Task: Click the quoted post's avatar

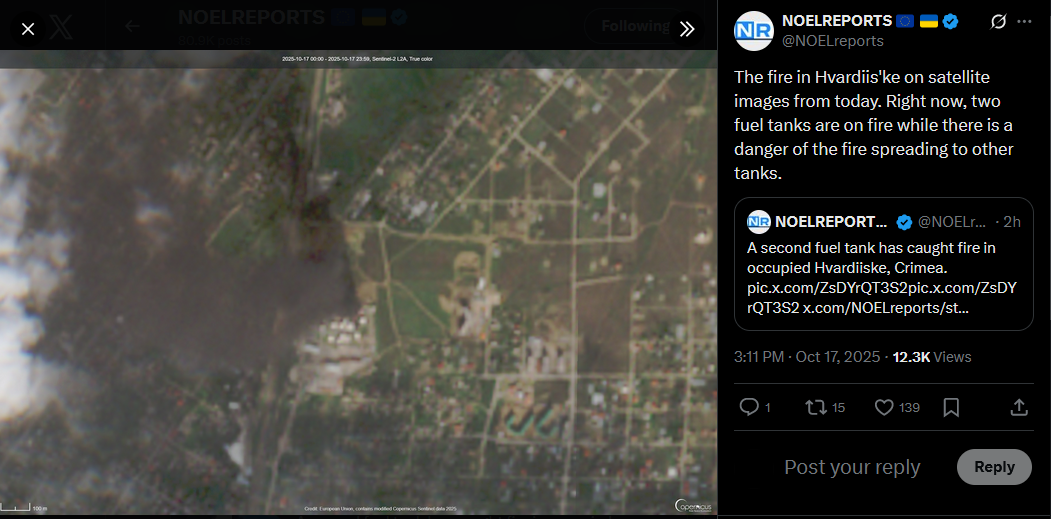Action: tap(758, 221)
